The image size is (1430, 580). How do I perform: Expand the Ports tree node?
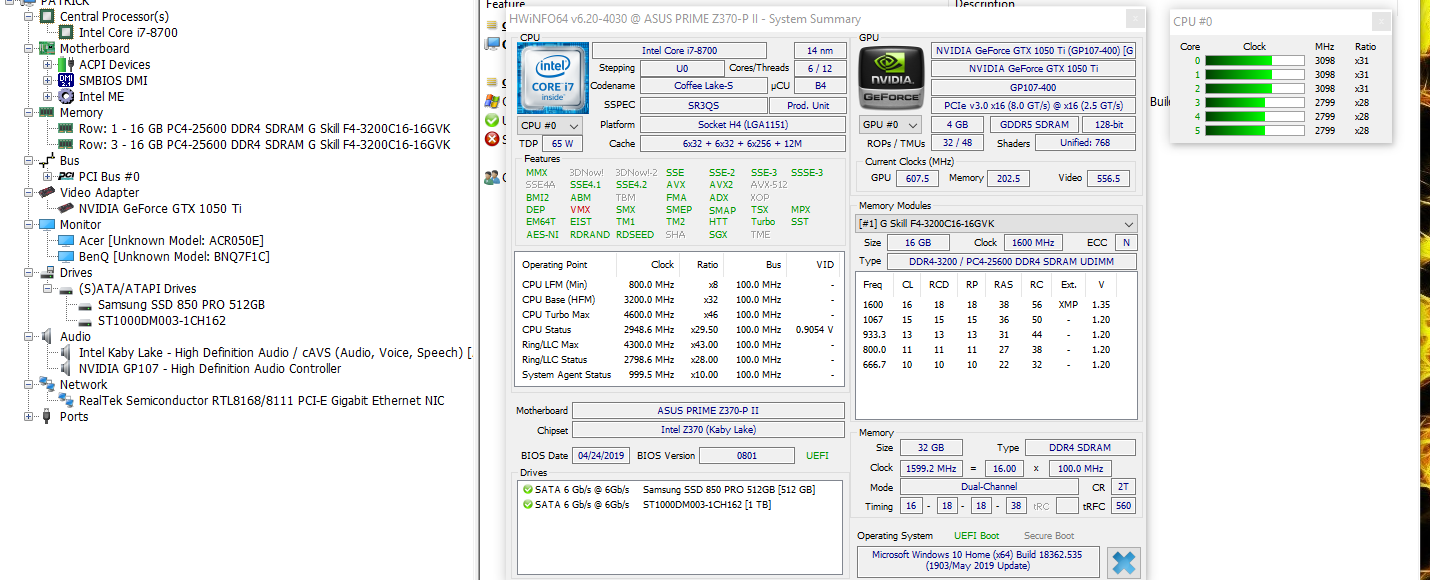point(29,416)
